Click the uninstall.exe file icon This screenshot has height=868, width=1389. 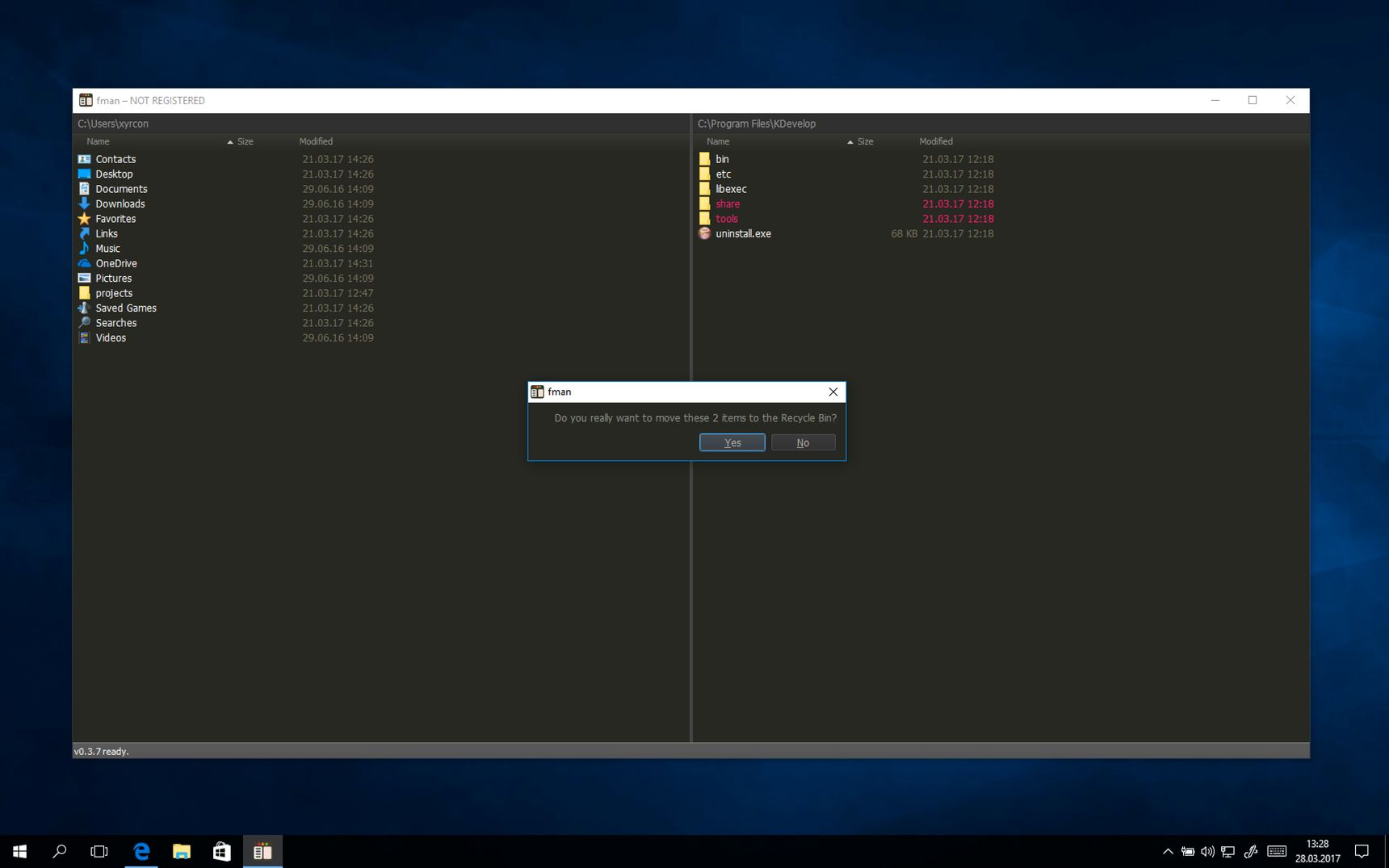tap(704, 233)
